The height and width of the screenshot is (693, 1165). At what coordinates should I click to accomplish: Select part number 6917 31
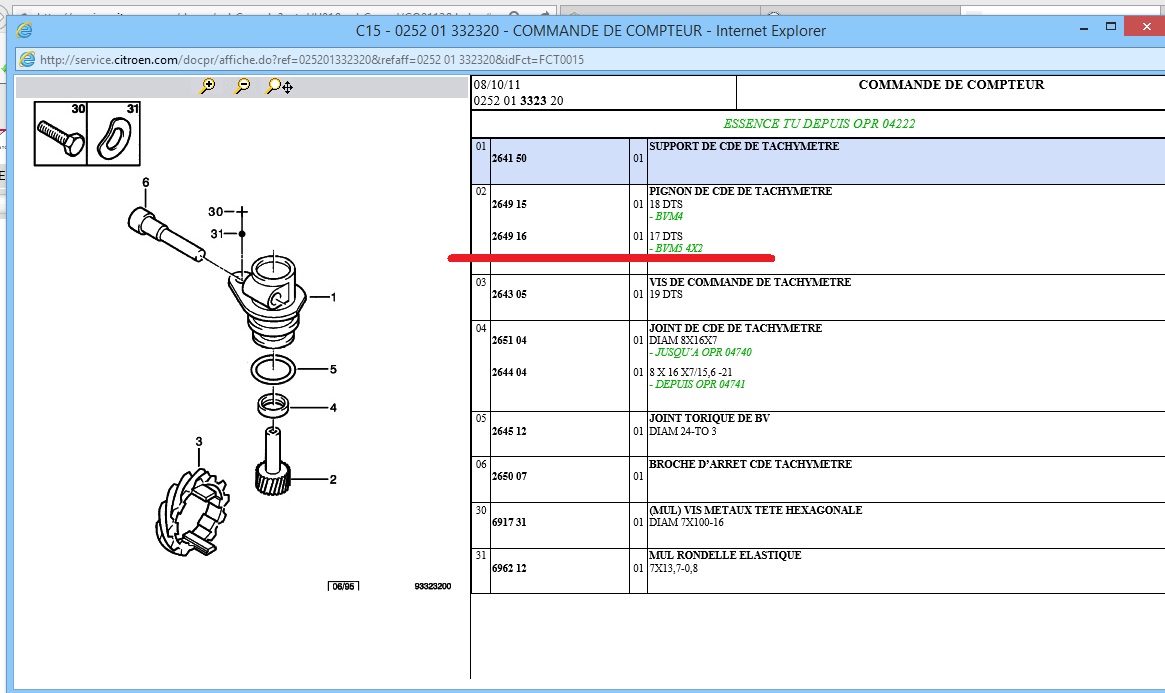[x=509, y=523]
